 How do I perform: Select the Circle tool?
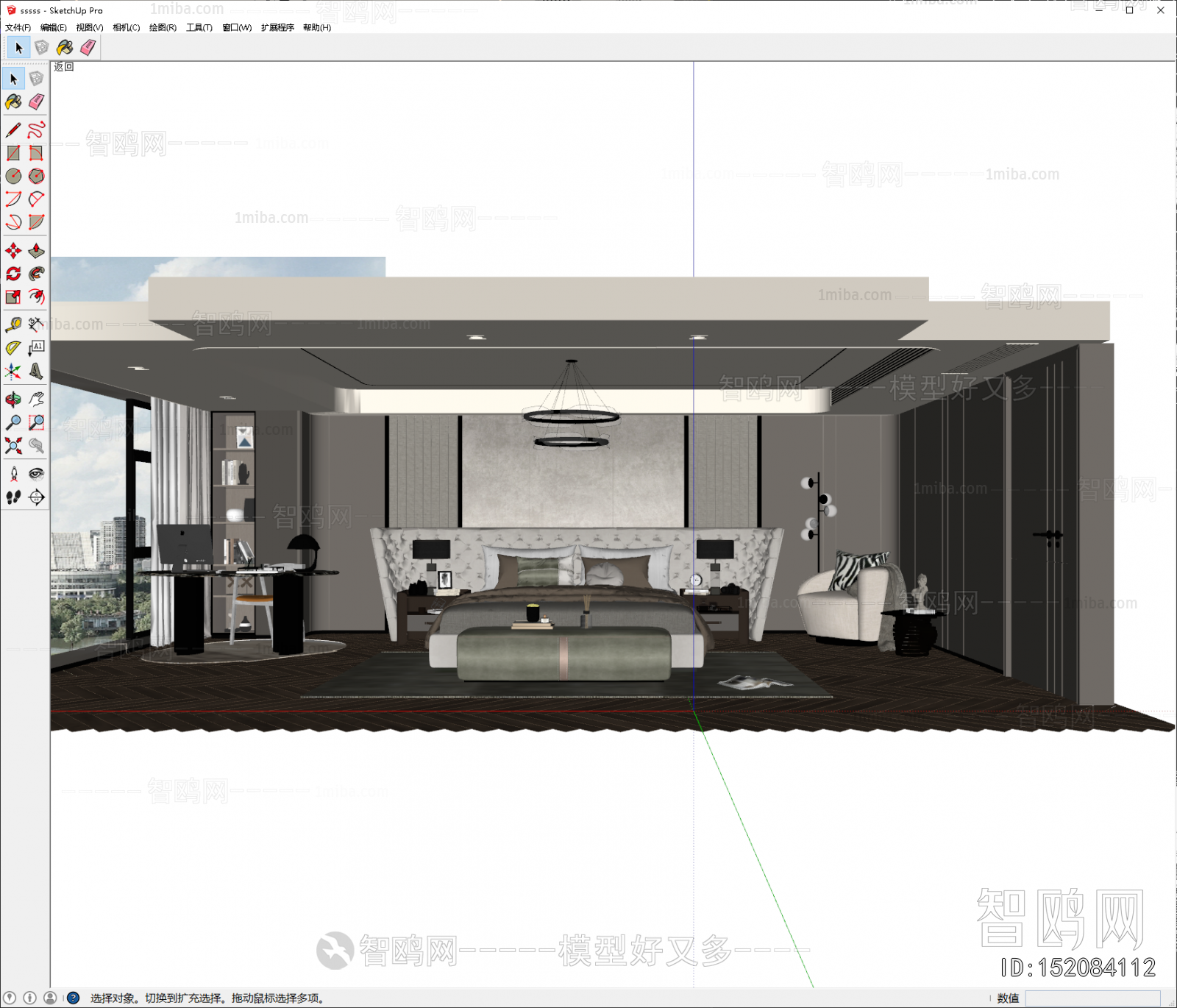coord(12,176)
